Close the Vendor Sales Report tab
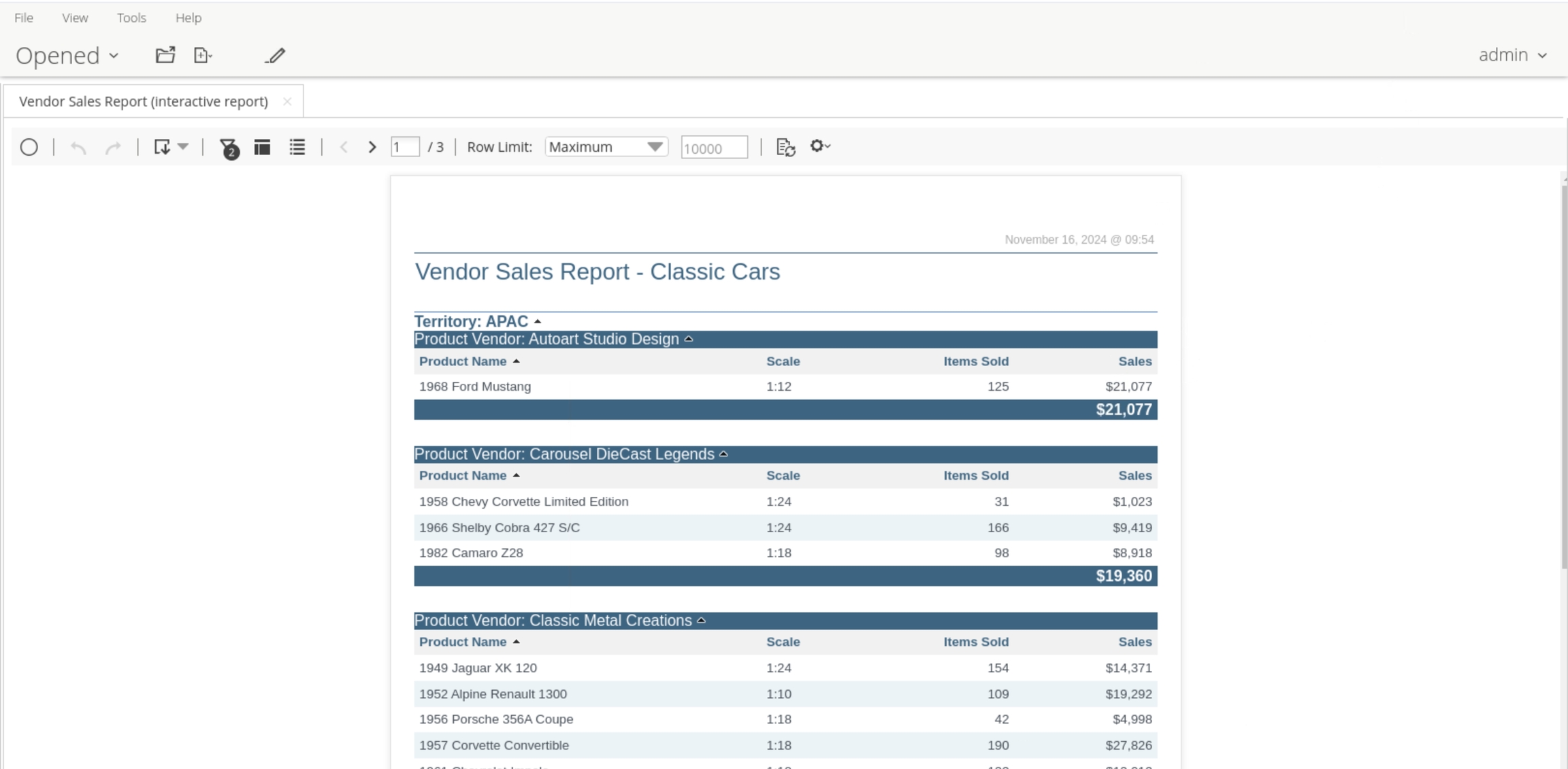This screenshot has width=1568, height=769. click(x=287, y=101)
